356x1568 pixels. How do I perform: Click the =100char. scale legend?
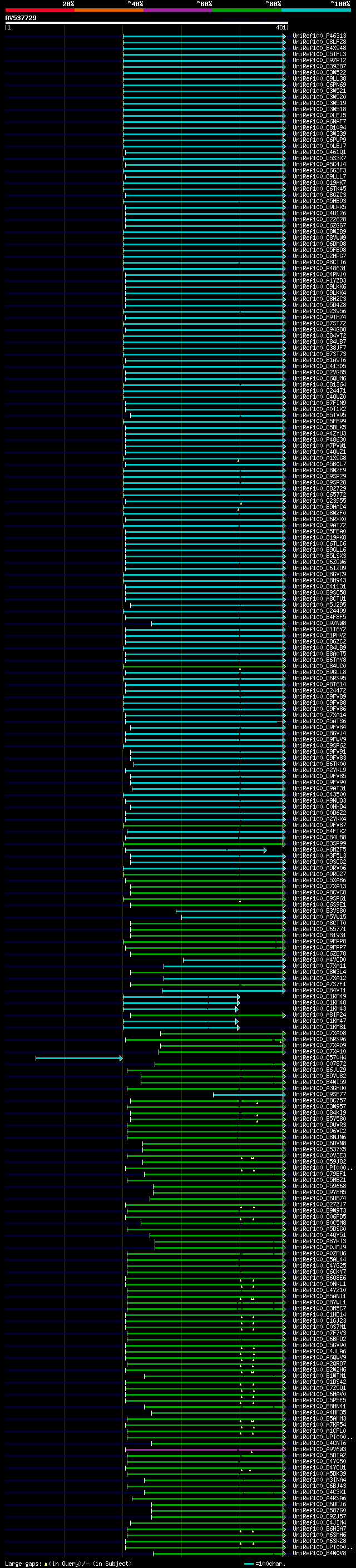[x=265, y=1563]
